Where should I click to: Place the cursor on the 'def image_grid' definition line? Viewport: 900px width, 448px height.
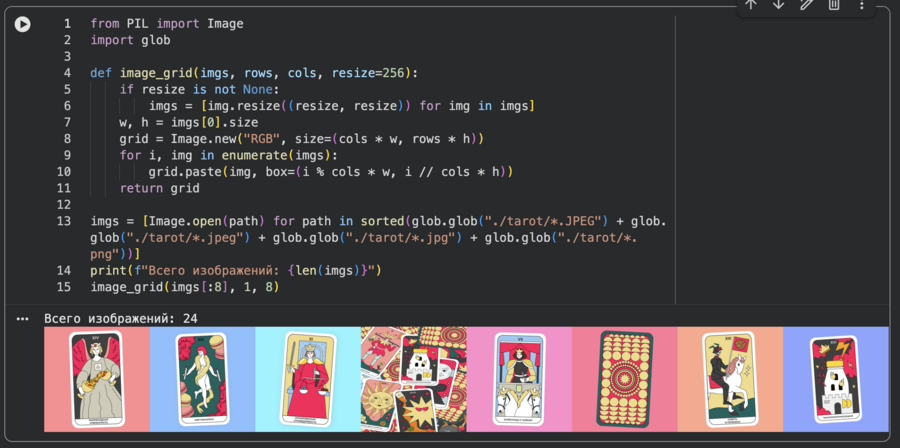pos(255,73)
